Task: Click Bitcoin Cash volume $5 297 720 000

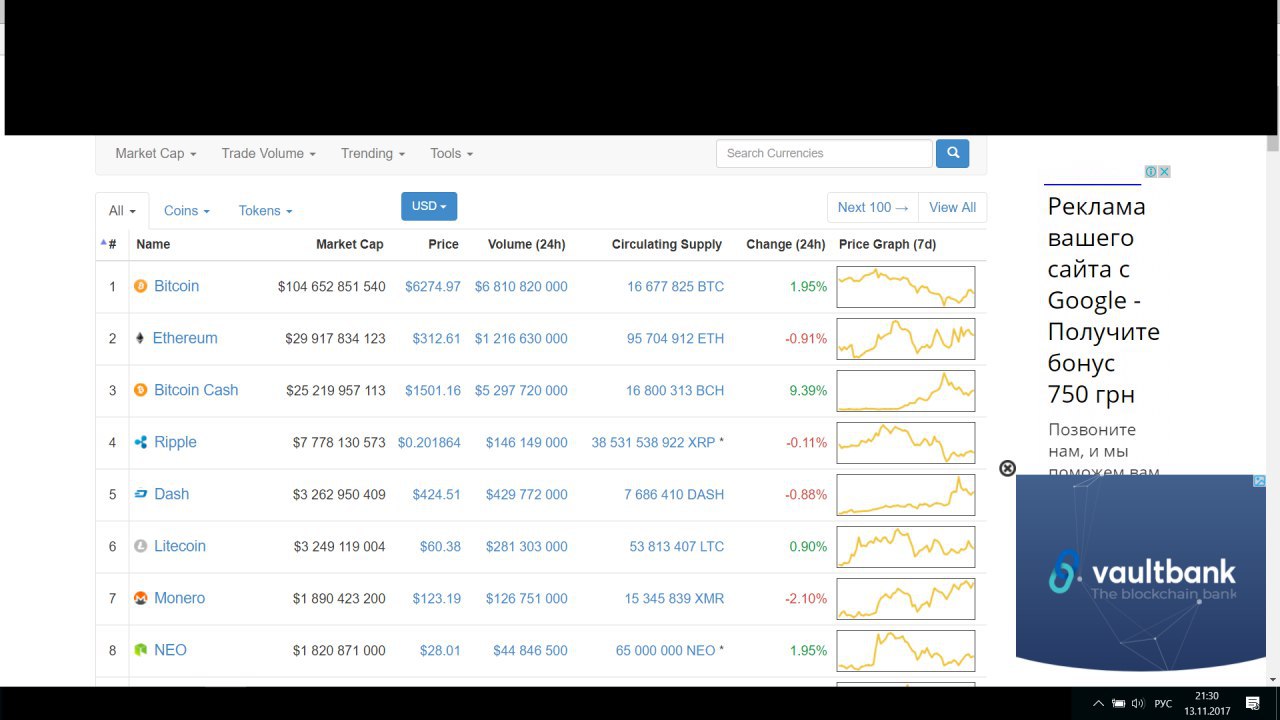Action: [x=521, y=390]
